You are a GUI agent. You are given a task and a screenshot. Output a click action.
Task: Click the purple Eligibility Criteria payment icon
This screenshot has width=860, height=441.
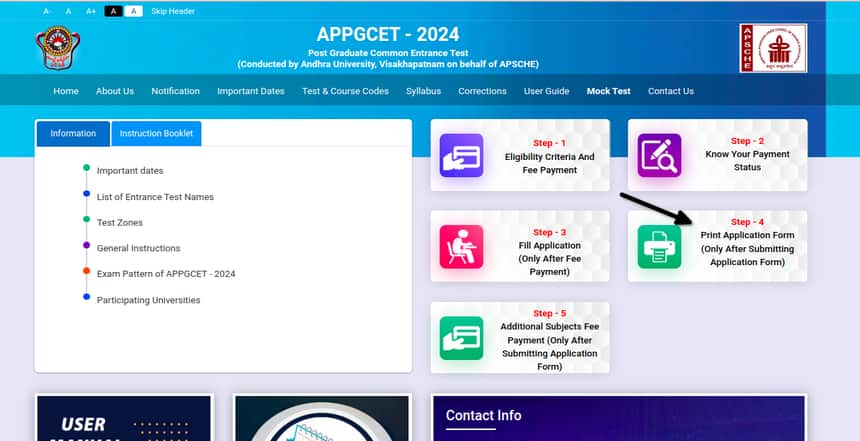[x=461, y=156]
